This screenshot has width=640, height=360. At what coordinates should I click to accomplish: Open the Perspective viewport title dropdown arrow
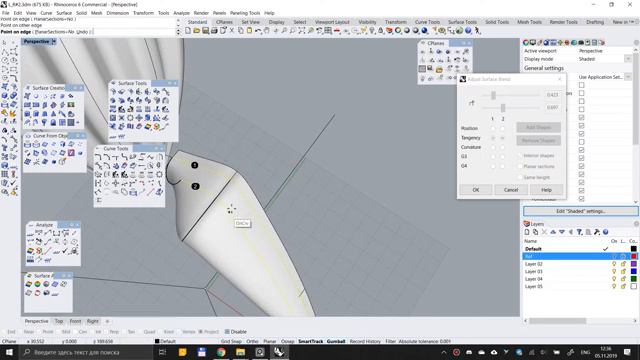coord(54,42)
